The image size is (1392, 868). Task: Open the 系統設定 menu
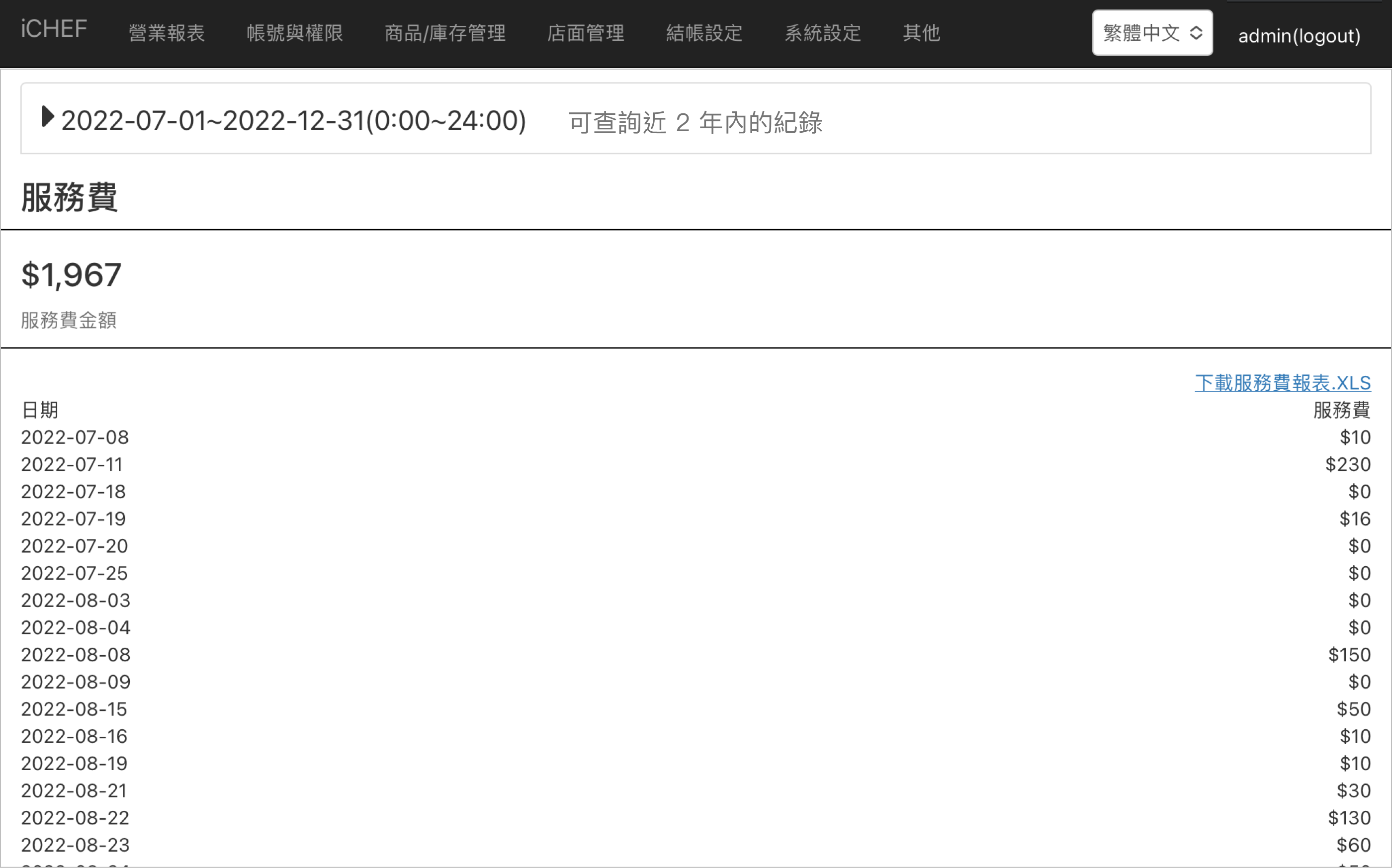point(823,33)
